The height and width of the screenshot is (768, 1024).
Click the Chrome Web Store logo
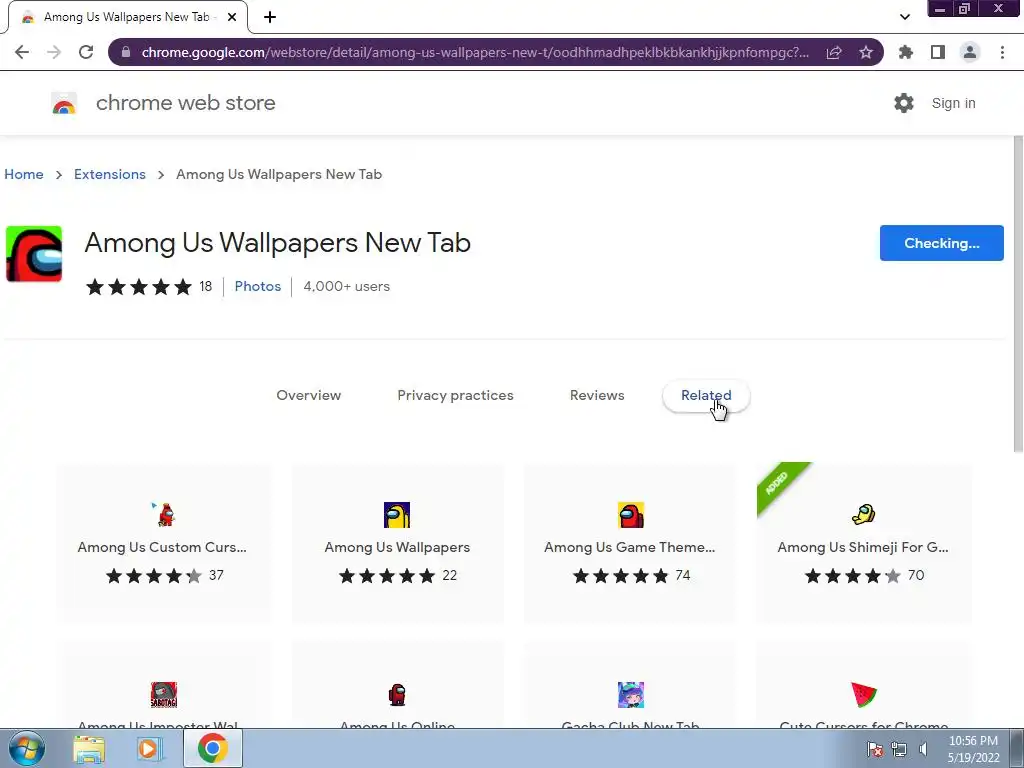click(64, 103)
